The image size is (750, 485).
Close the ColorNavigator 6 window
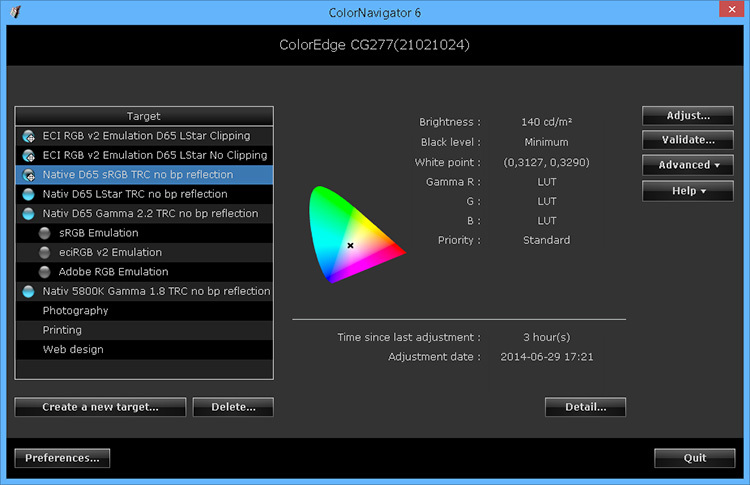[x=732, y=9]
